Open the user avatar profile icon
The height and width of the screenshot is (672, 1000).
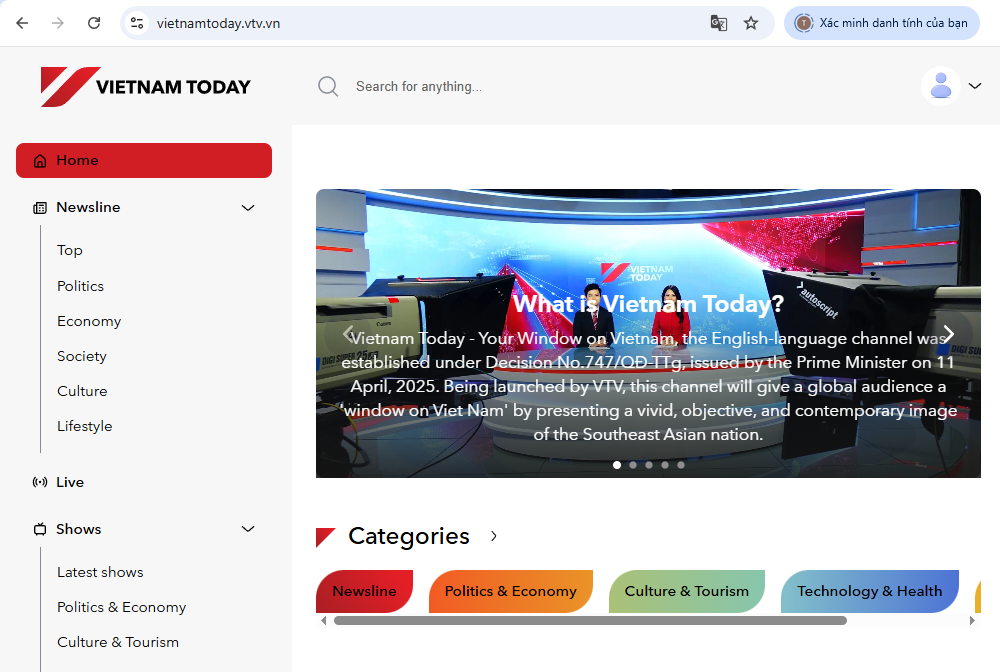(x=941, y=85)
